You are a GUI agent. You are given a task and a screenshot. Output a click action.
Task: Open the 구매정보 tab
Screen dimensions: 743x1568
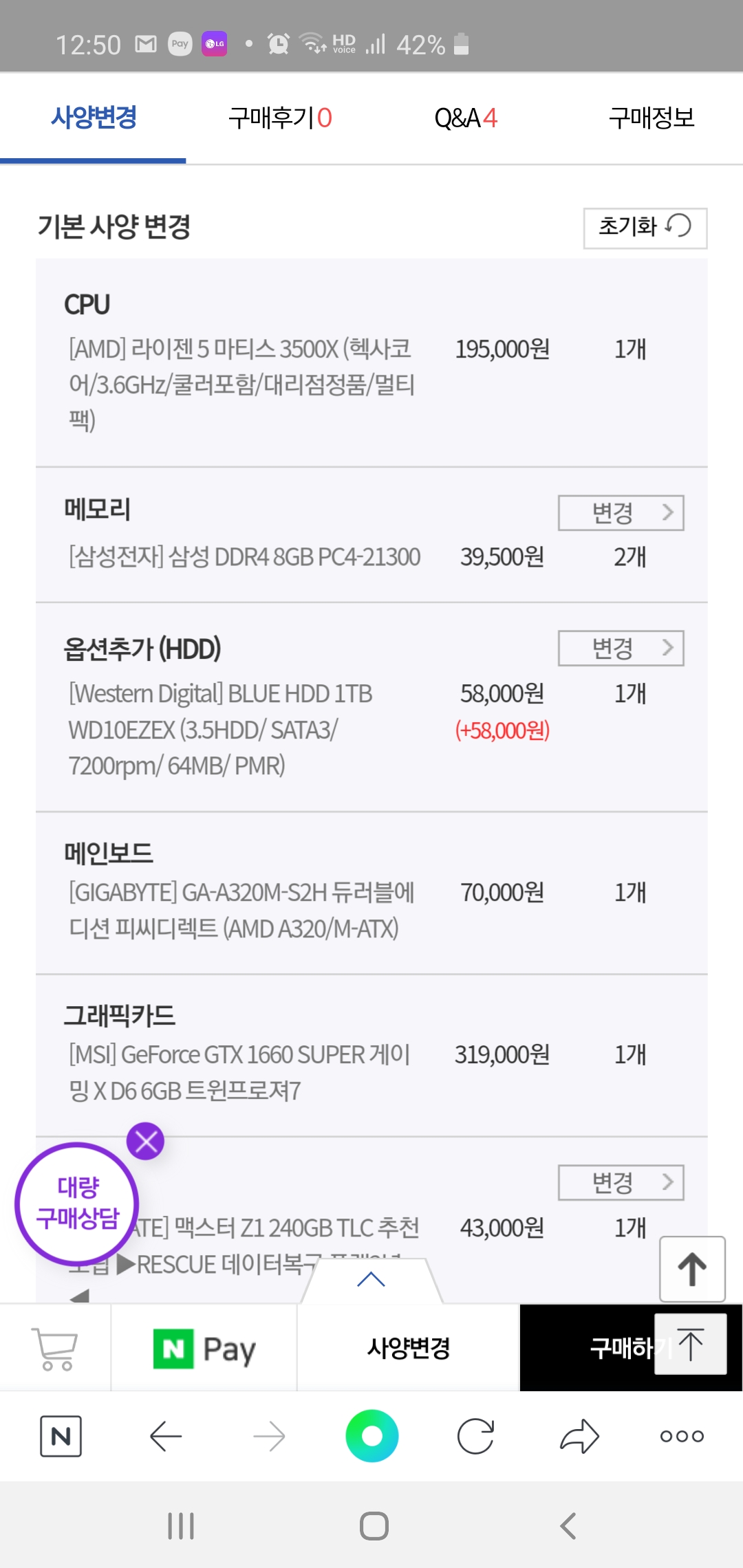[x=652, y=118]
